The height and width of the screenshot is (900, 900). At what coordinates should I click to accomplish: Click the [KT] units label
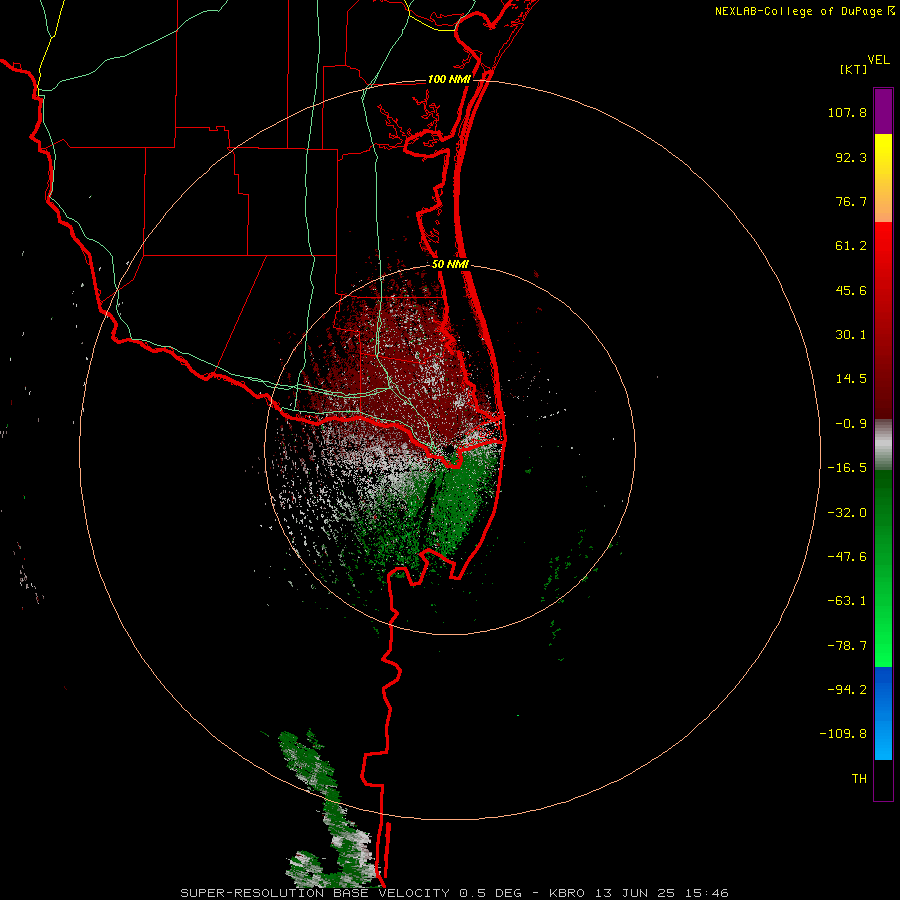(x=853, y=69)
